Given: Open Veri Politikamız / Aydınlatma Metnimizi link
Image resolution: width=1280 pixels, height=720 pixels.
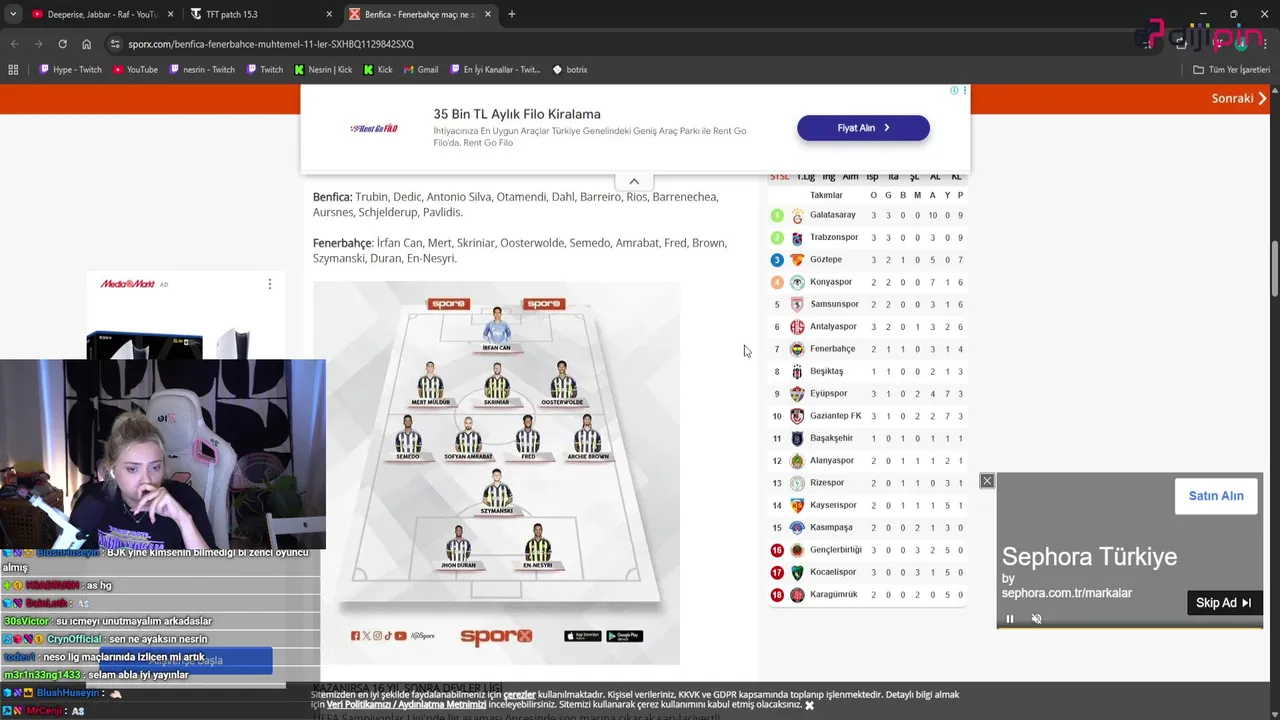Looking at the screenshot, I should [x=406, y=705].
